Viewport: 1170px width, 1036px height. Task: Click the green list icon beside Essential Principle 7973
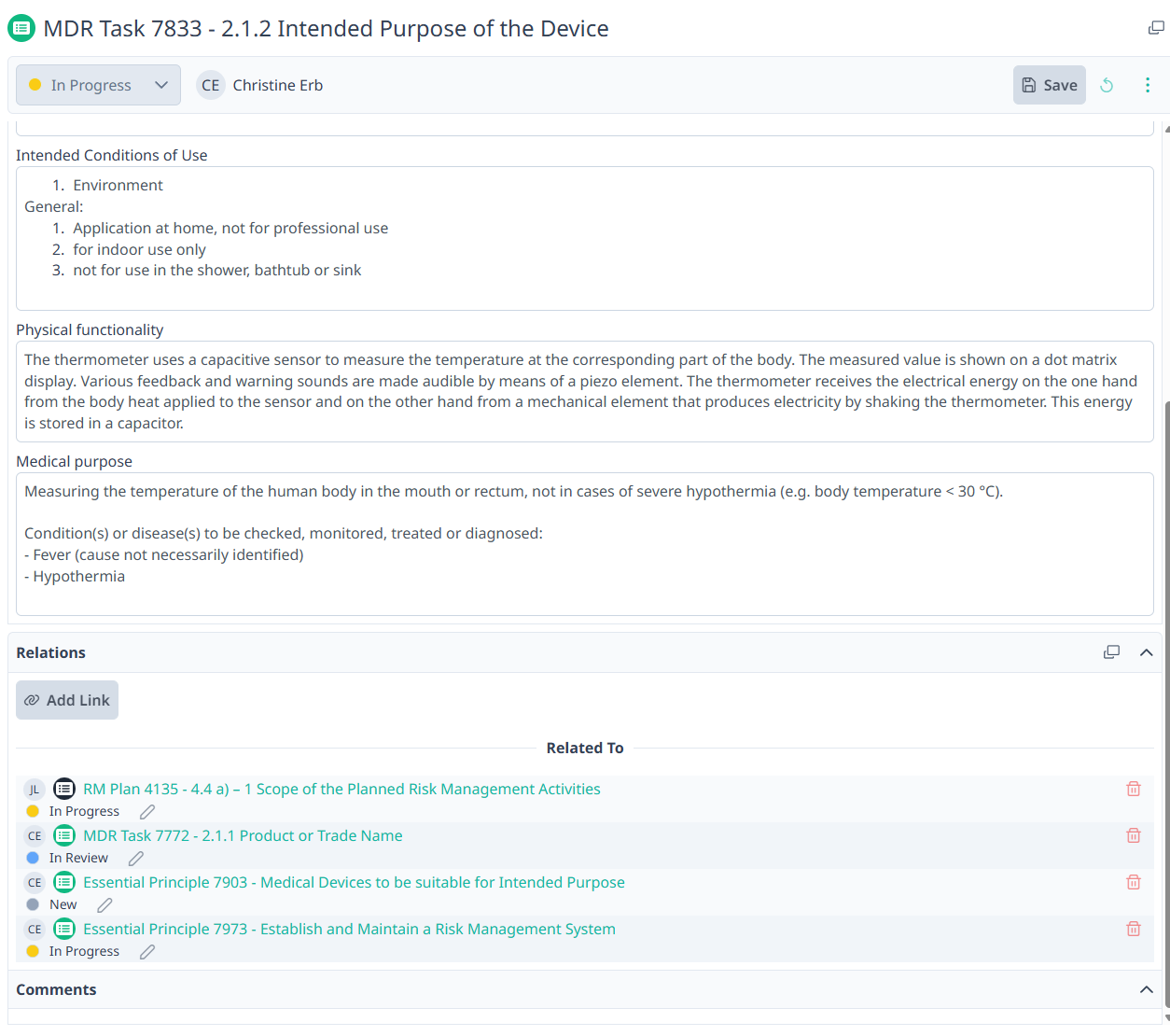[64, 929]
